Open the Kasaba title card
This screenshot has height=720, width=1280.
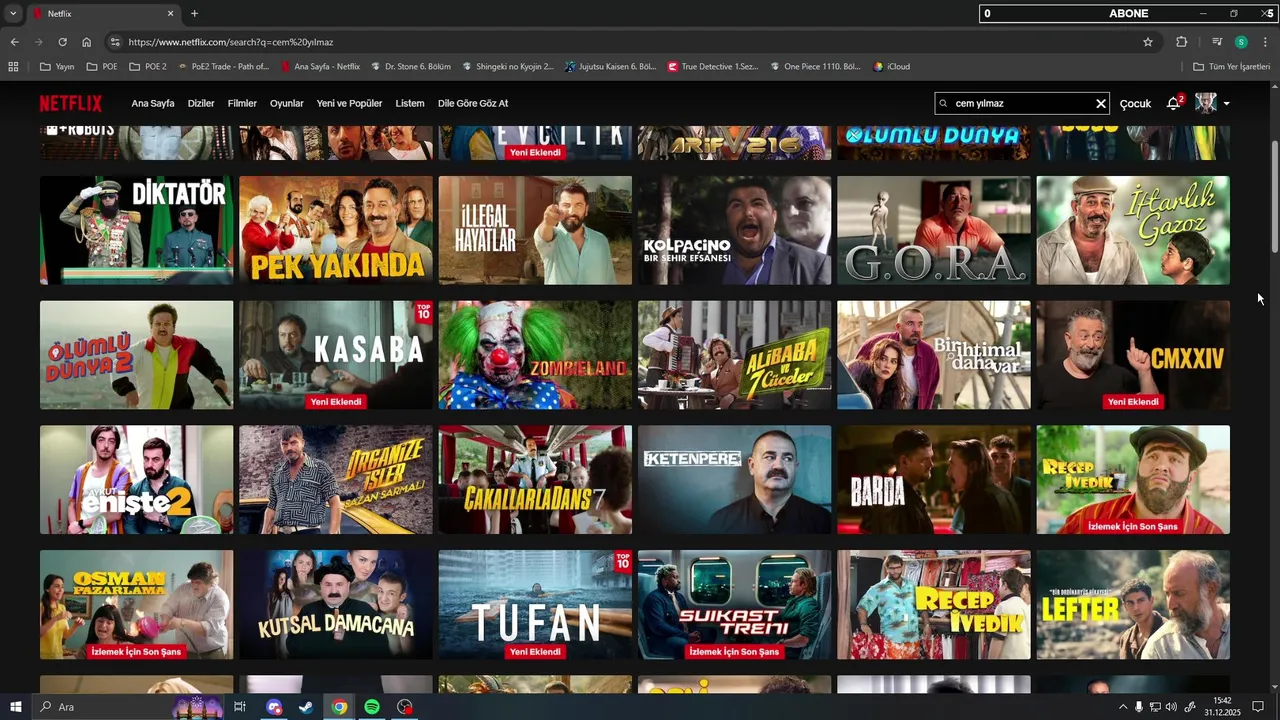[x=336, y=355]
